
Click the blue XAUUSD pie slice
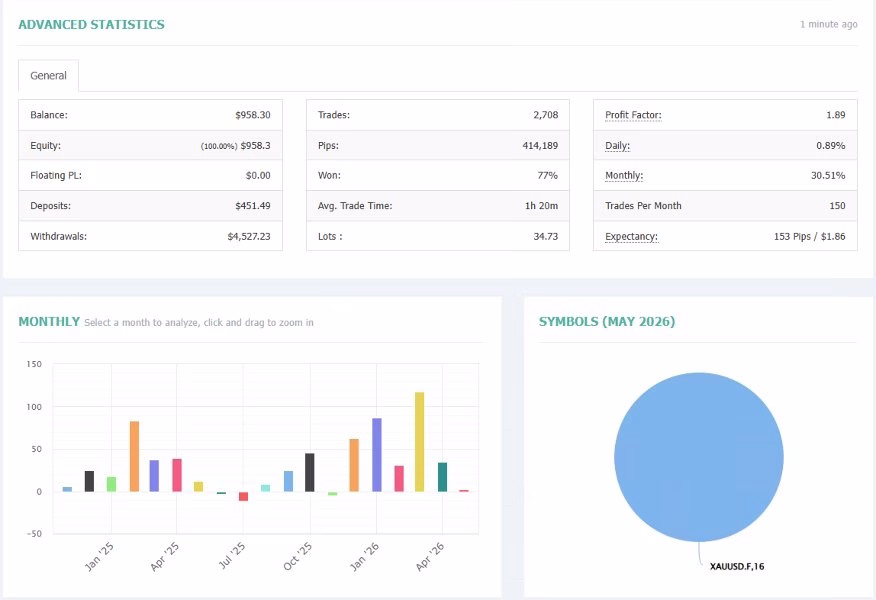698,457
